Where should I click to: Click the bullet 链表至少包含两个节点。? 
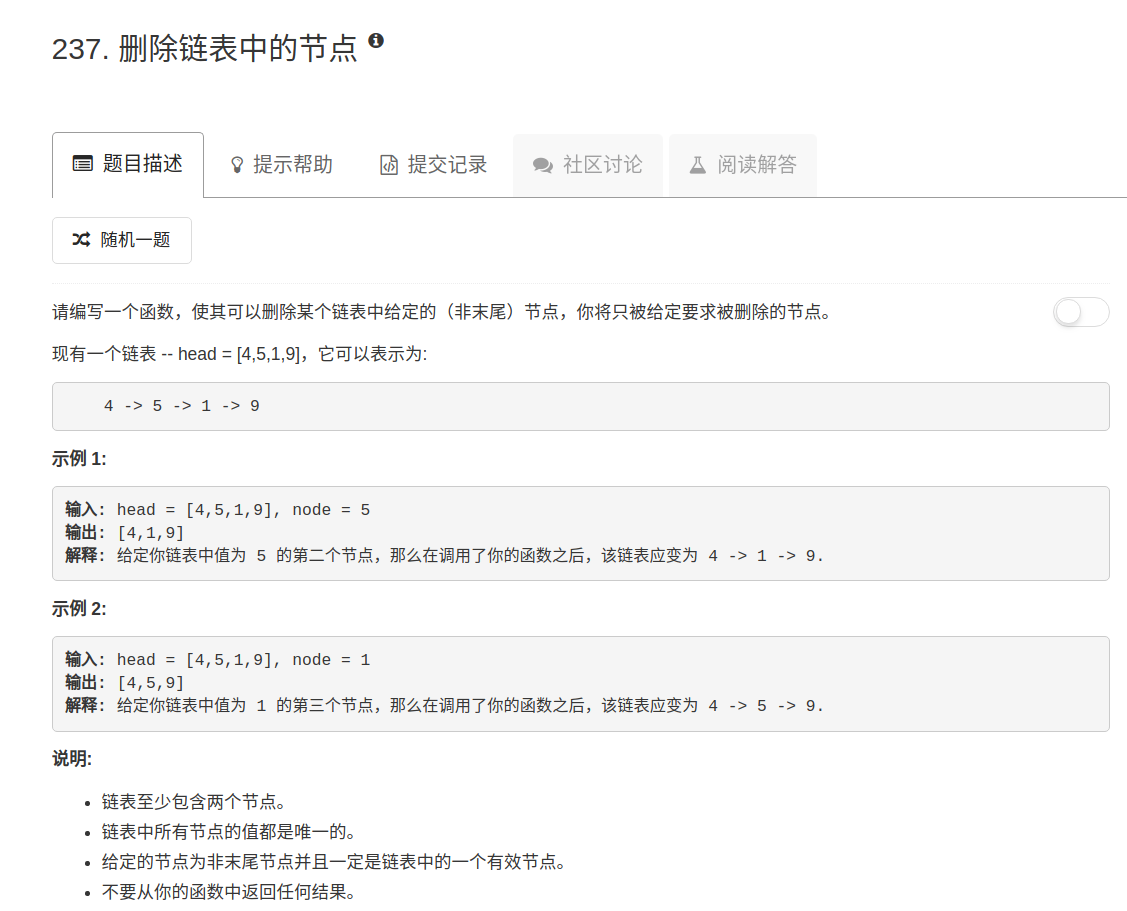coord(193,802)
